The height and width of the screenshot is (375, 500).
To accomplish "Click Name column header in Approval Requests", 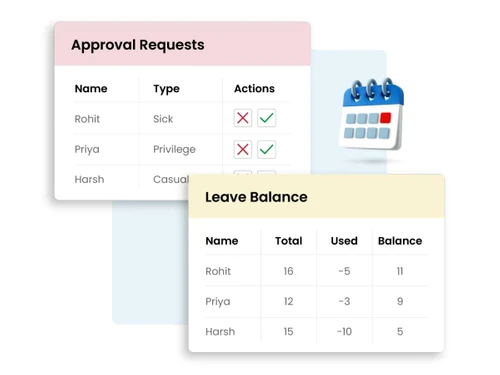I will (x=91, y=89).
